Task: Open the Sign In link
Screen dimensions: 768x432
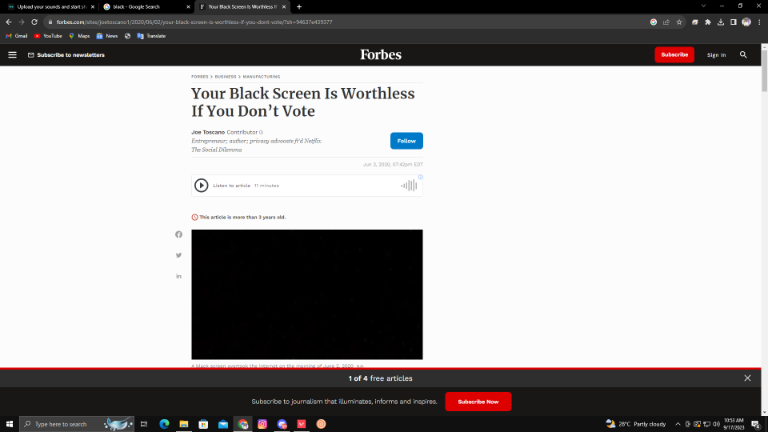Action: pos(716,55)
